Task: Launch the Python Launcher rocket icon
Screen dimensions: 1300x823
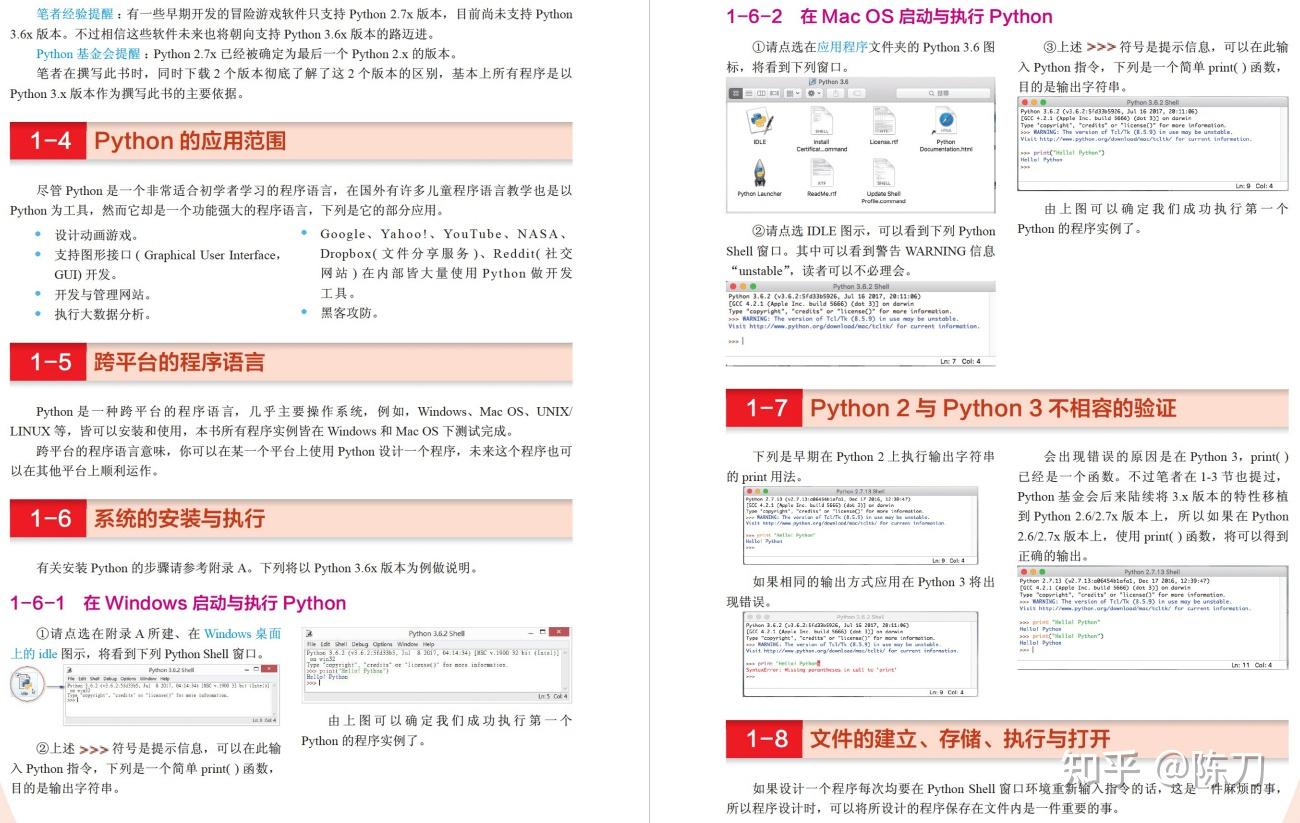Action: coord(759,172)
